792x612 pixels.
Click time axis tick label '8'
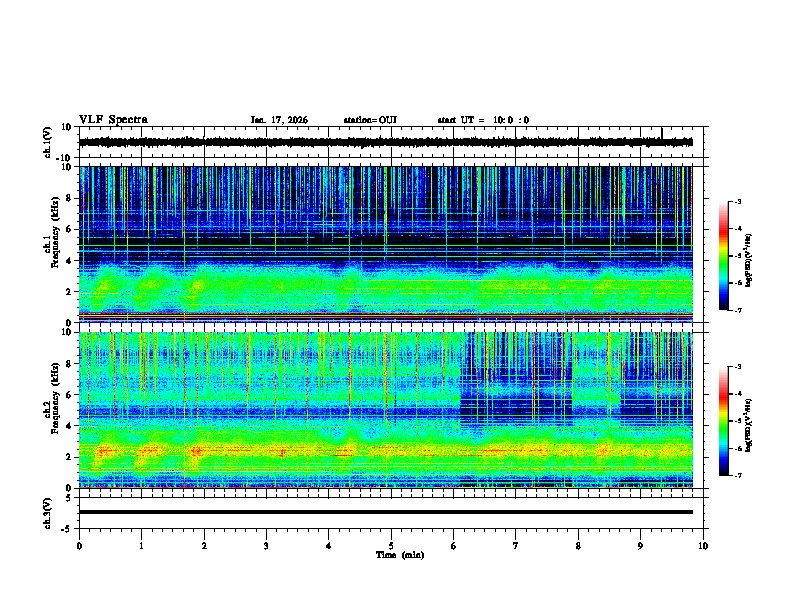point(578,546)
